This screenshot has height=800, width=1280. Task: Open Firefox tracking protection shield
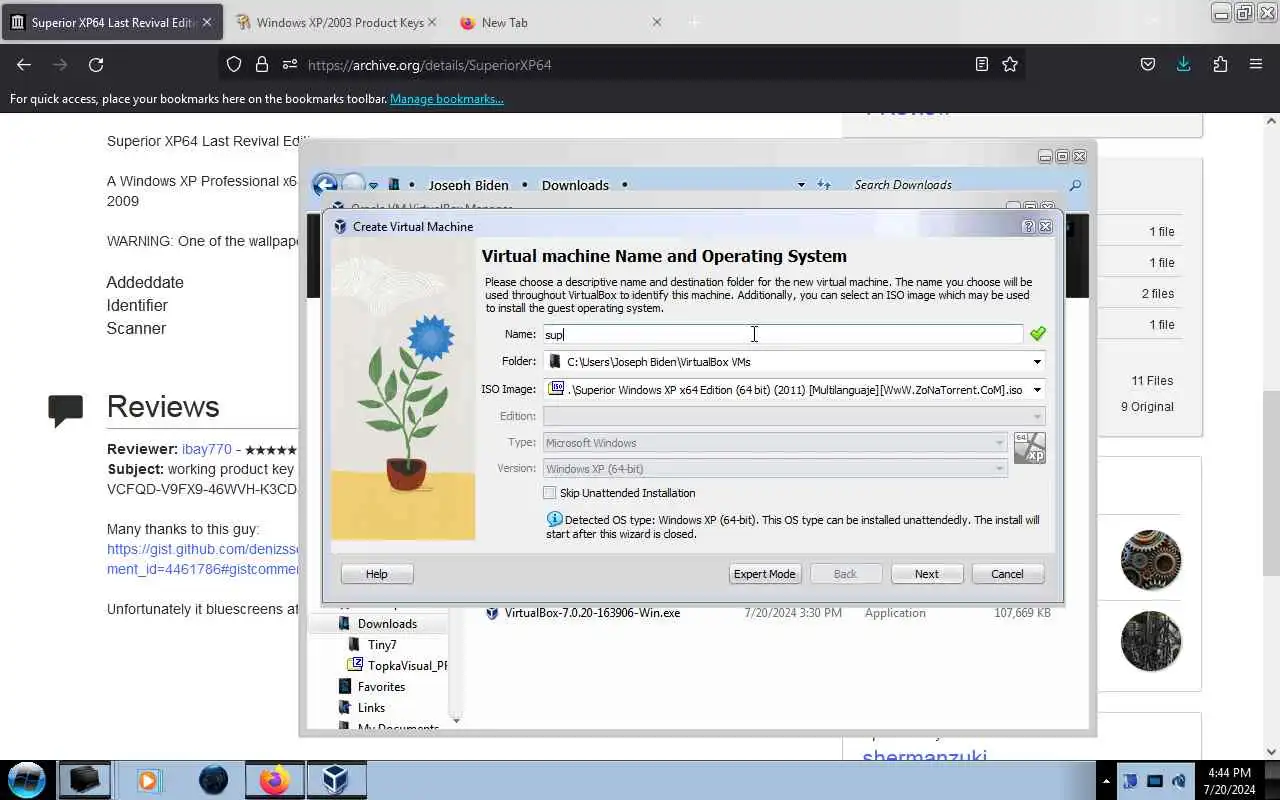(x=234, y=64)
